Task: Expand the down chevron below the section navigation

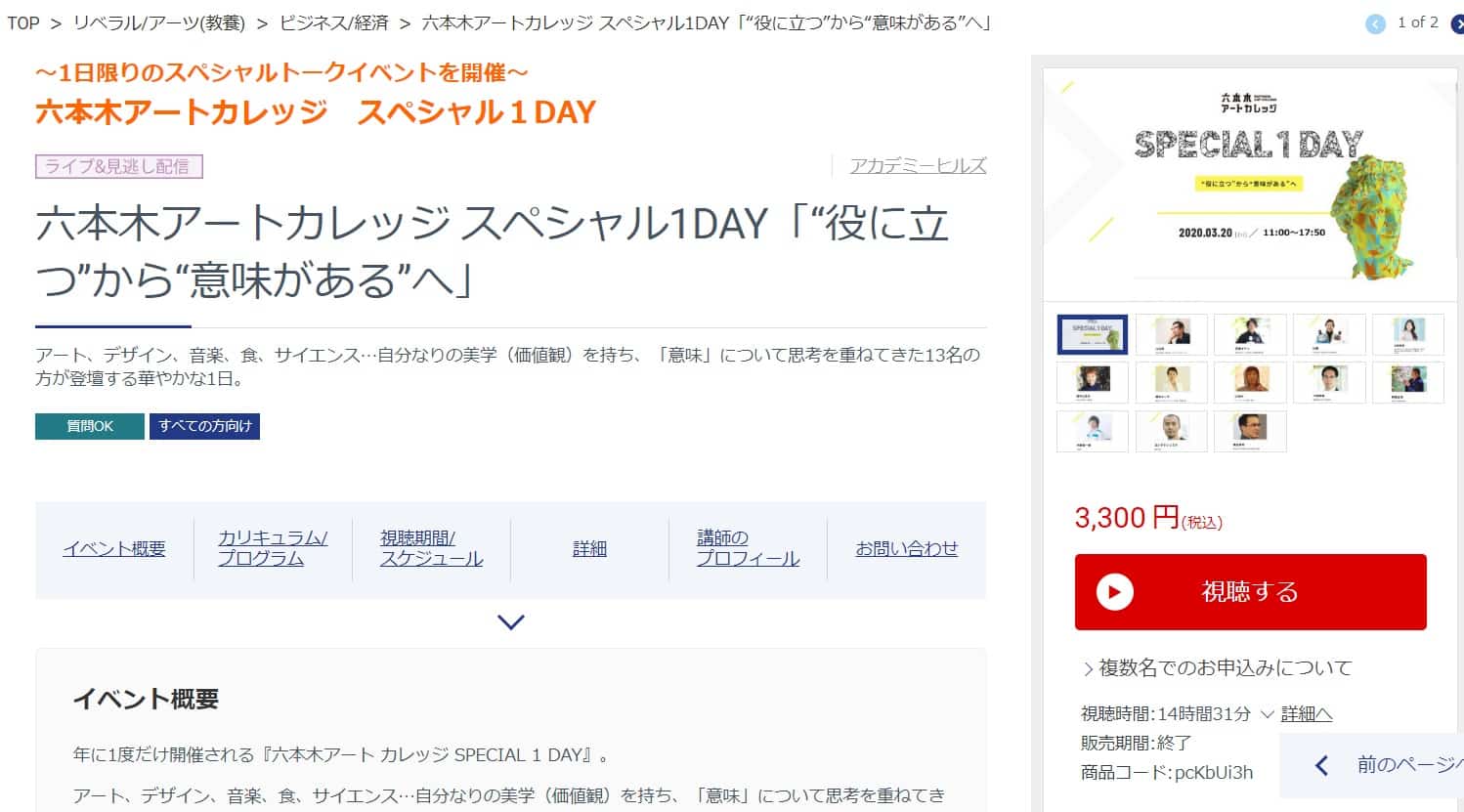Action: 511,621
